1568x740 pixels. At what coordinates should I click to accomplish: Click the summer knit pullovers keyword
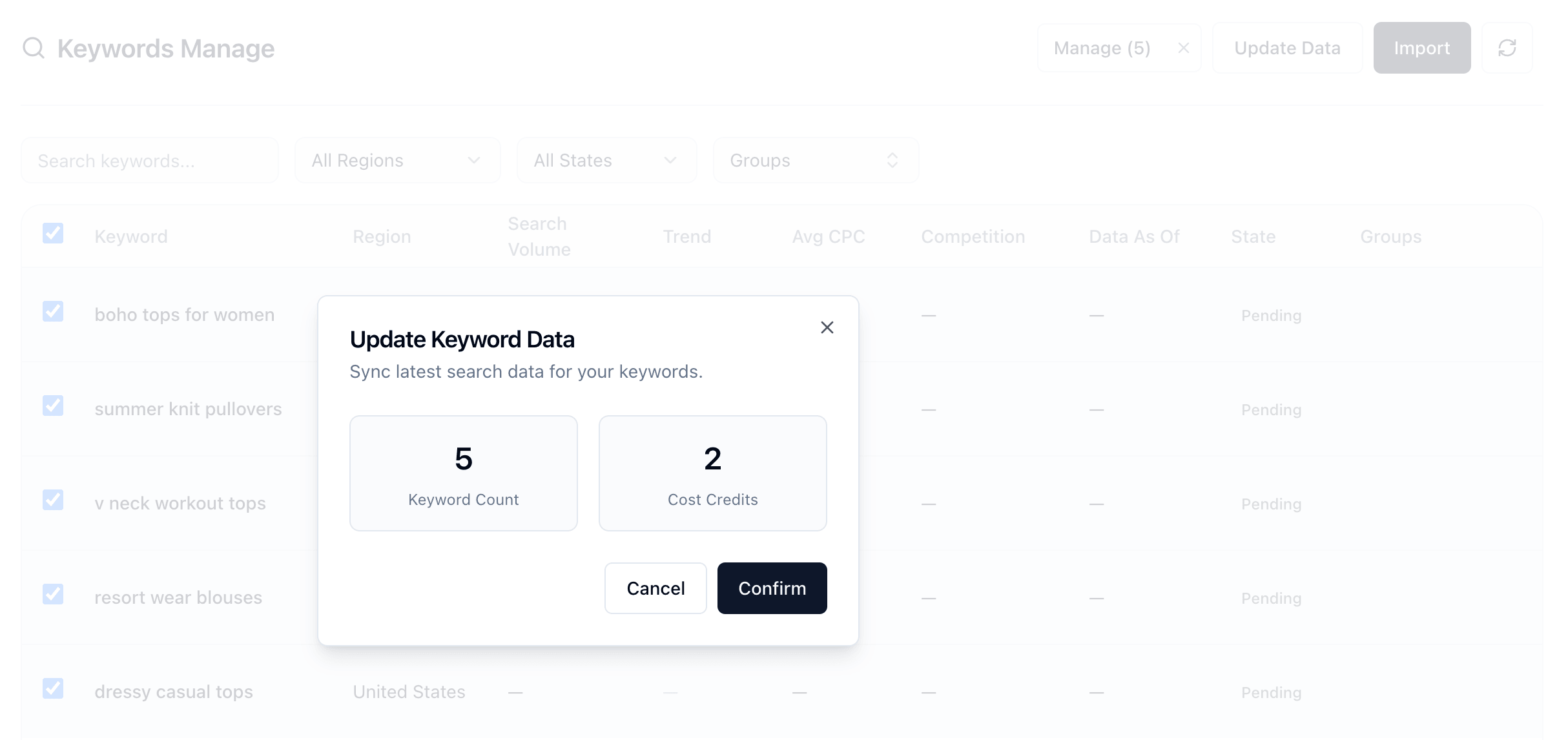(188, 409)
